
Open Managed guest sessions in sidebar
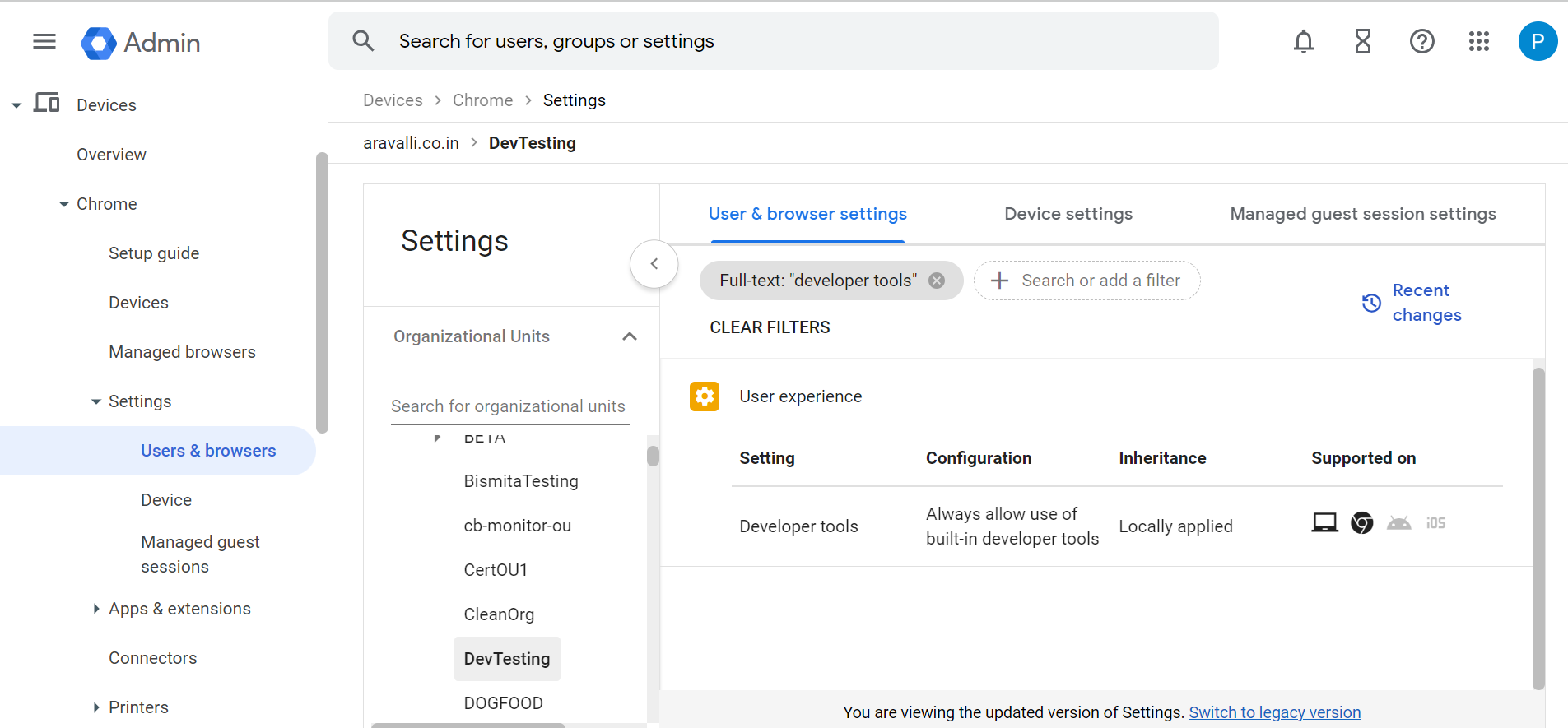point(200,554)
